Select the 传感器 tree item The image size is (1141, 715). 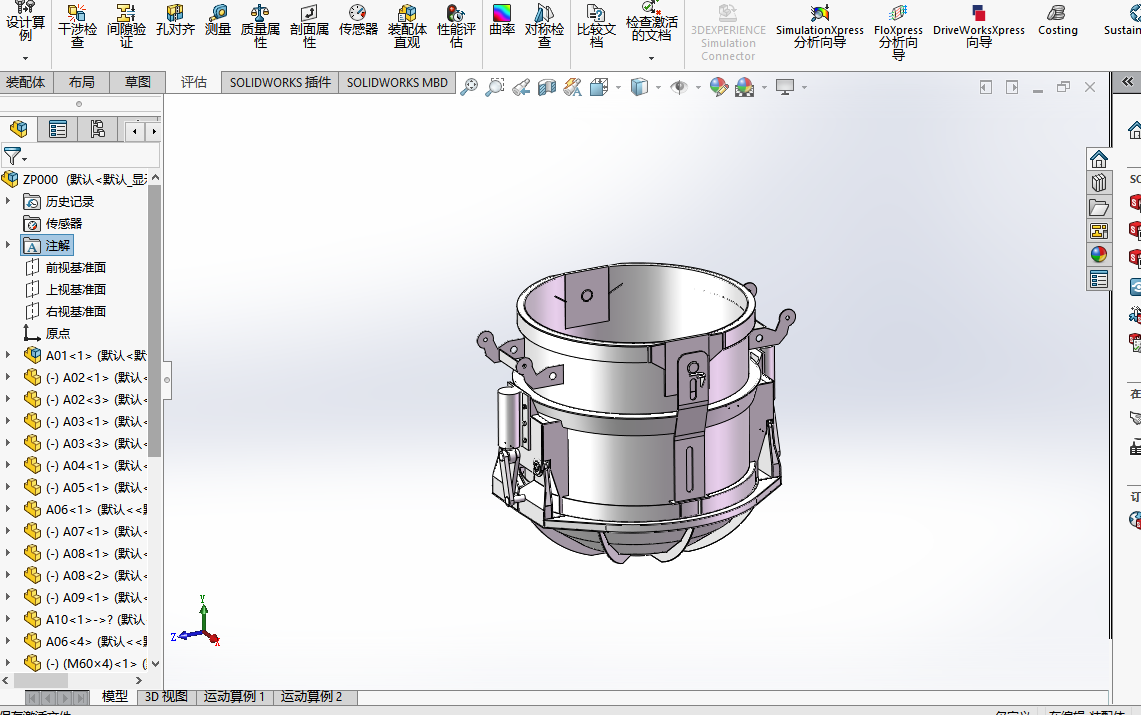(64, 223)
